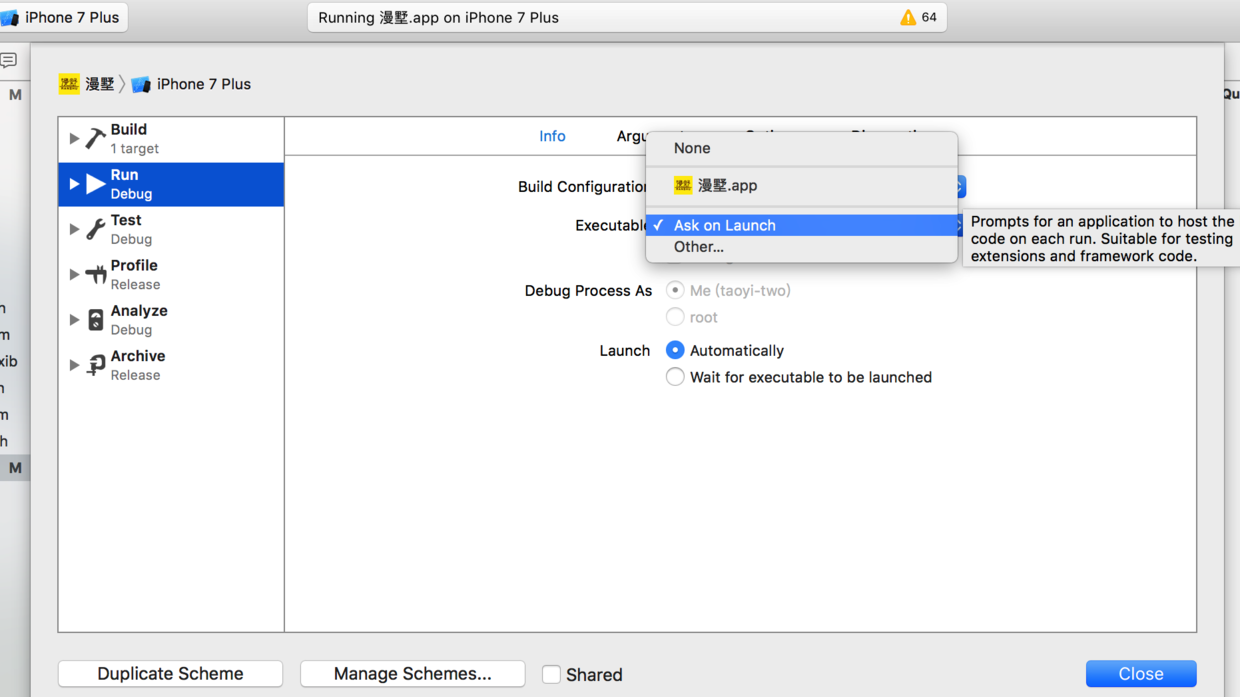Viewport: 1240px width, 697px height.
Task: Click the Archive icon
Action: point(95,365)
